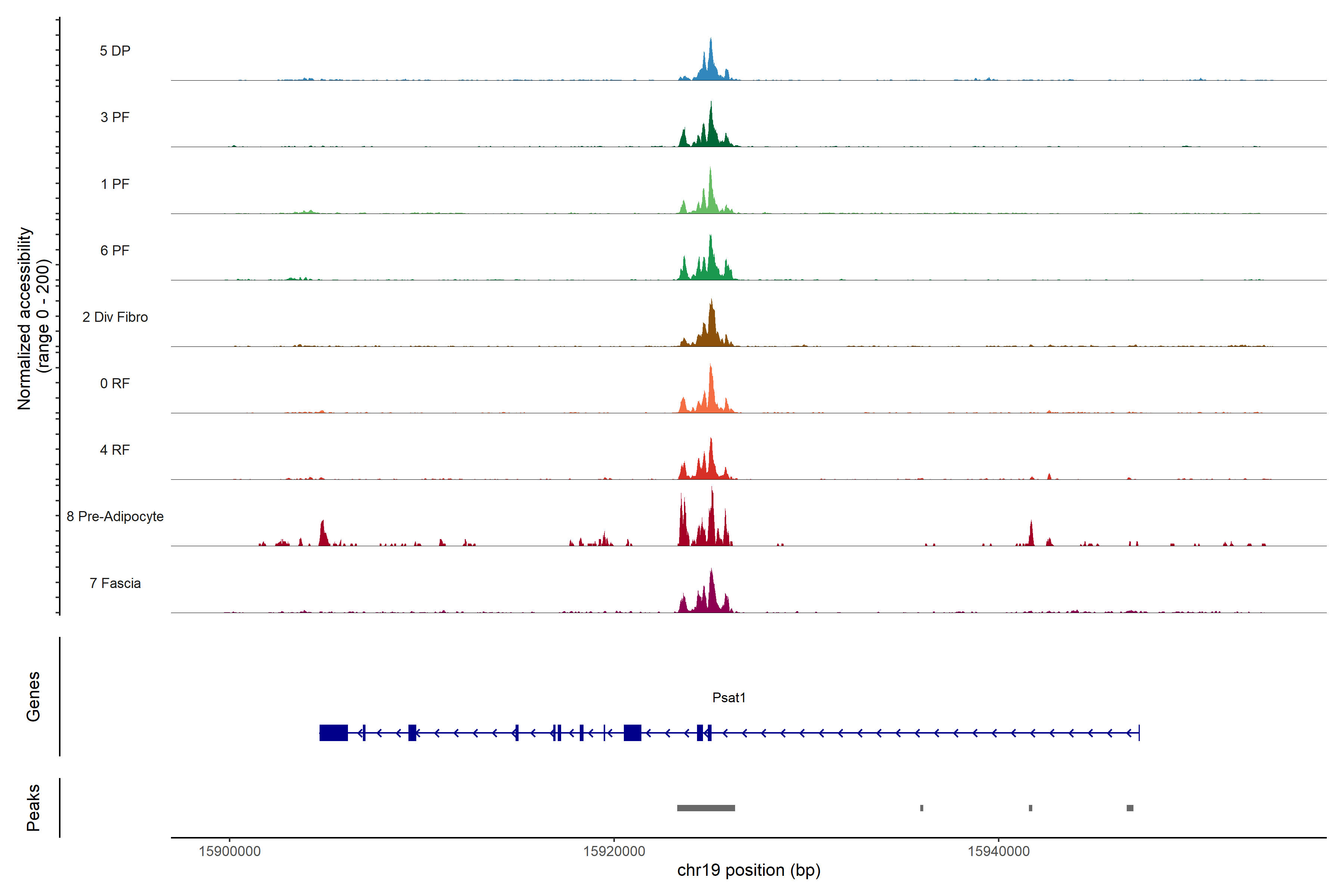
Task: Click the 2 Div Fibro label
Action: pos(115,317)
